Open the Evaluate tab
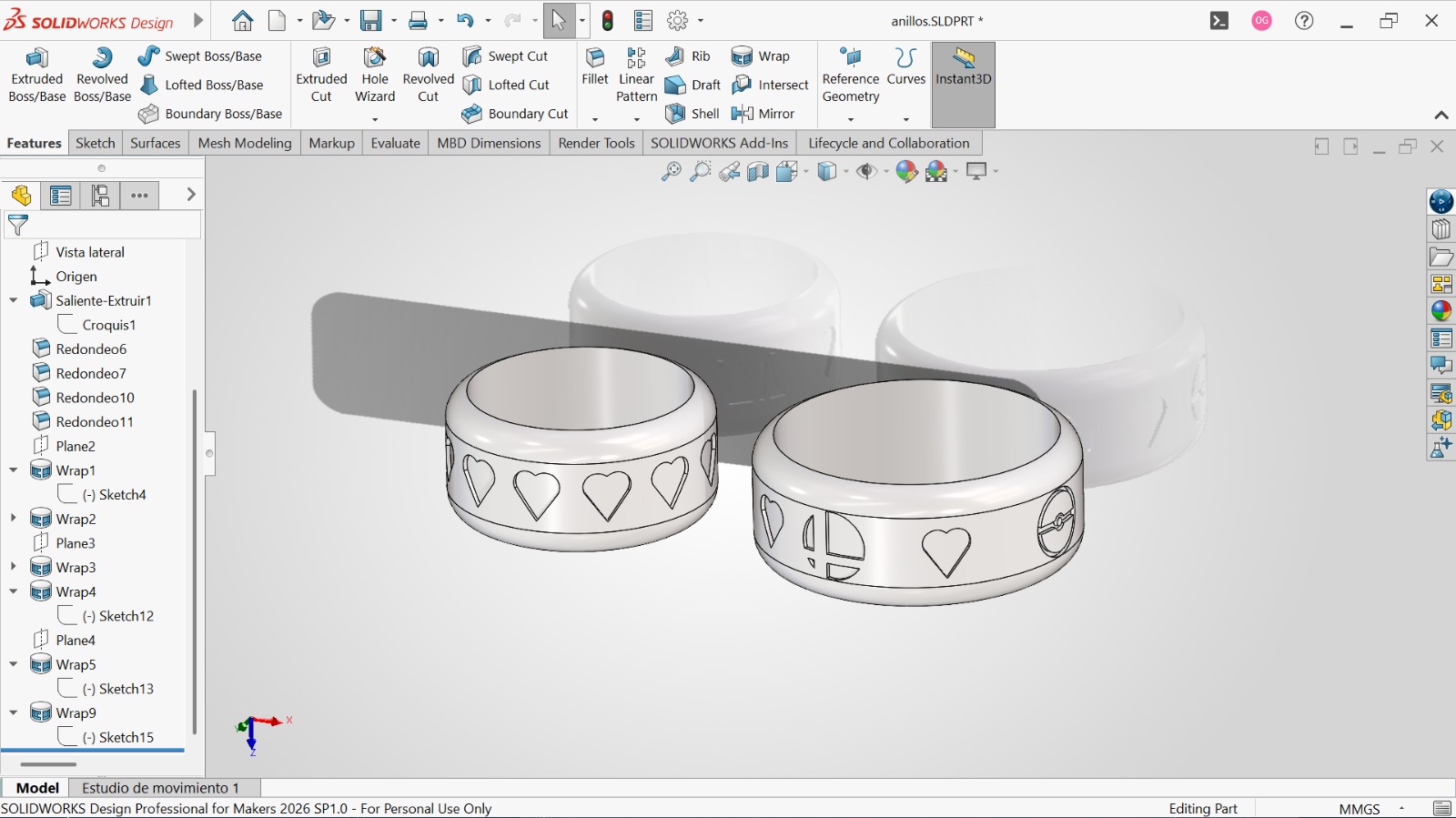The height and width of the screenshot is (818, 1456). point(396,143)
